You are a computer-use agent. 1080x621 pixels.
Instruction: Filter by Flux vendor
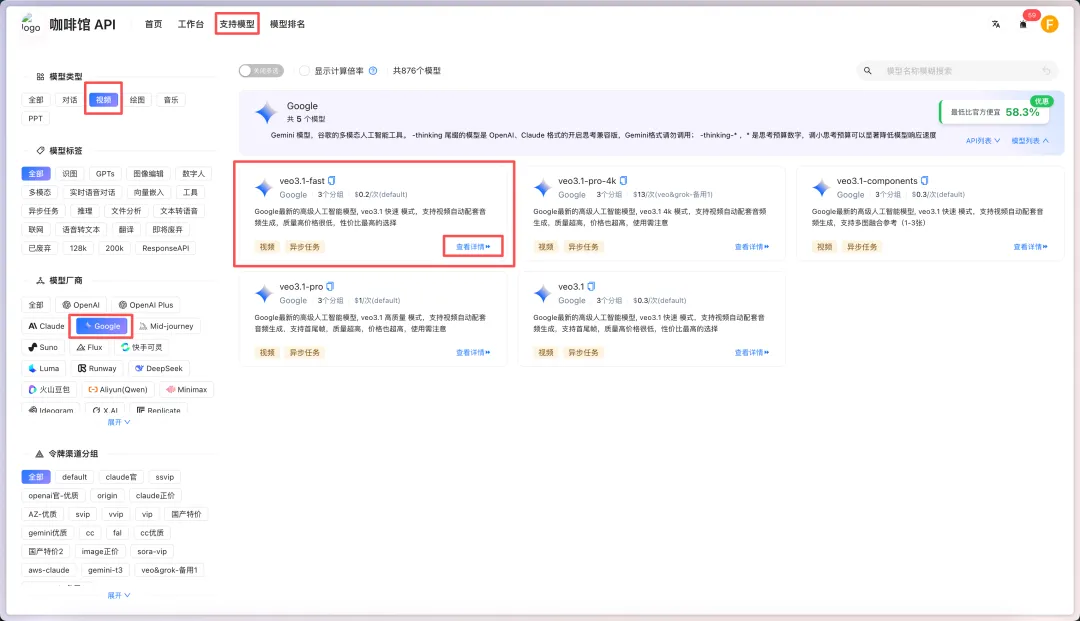(x=89, y=347)
